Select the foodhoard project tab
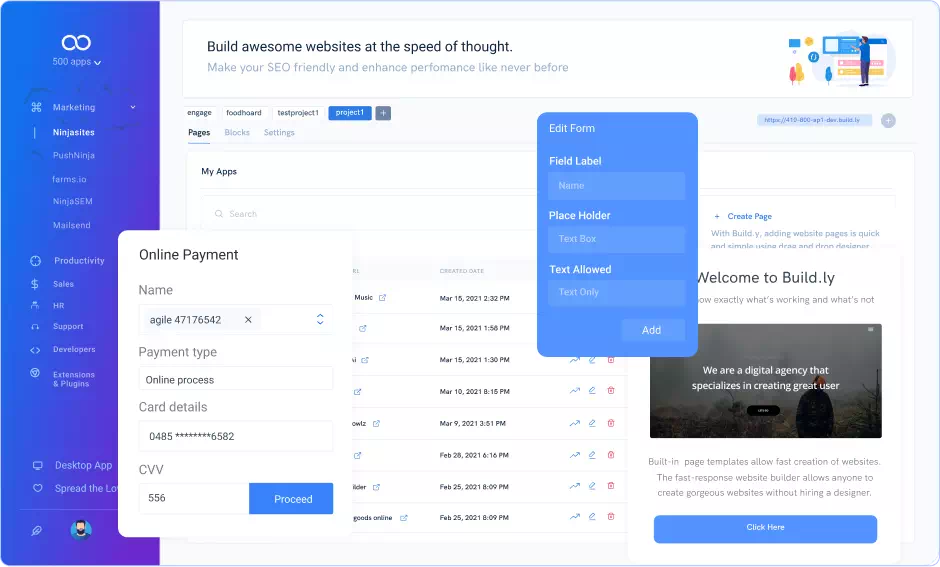 (243, 113)
